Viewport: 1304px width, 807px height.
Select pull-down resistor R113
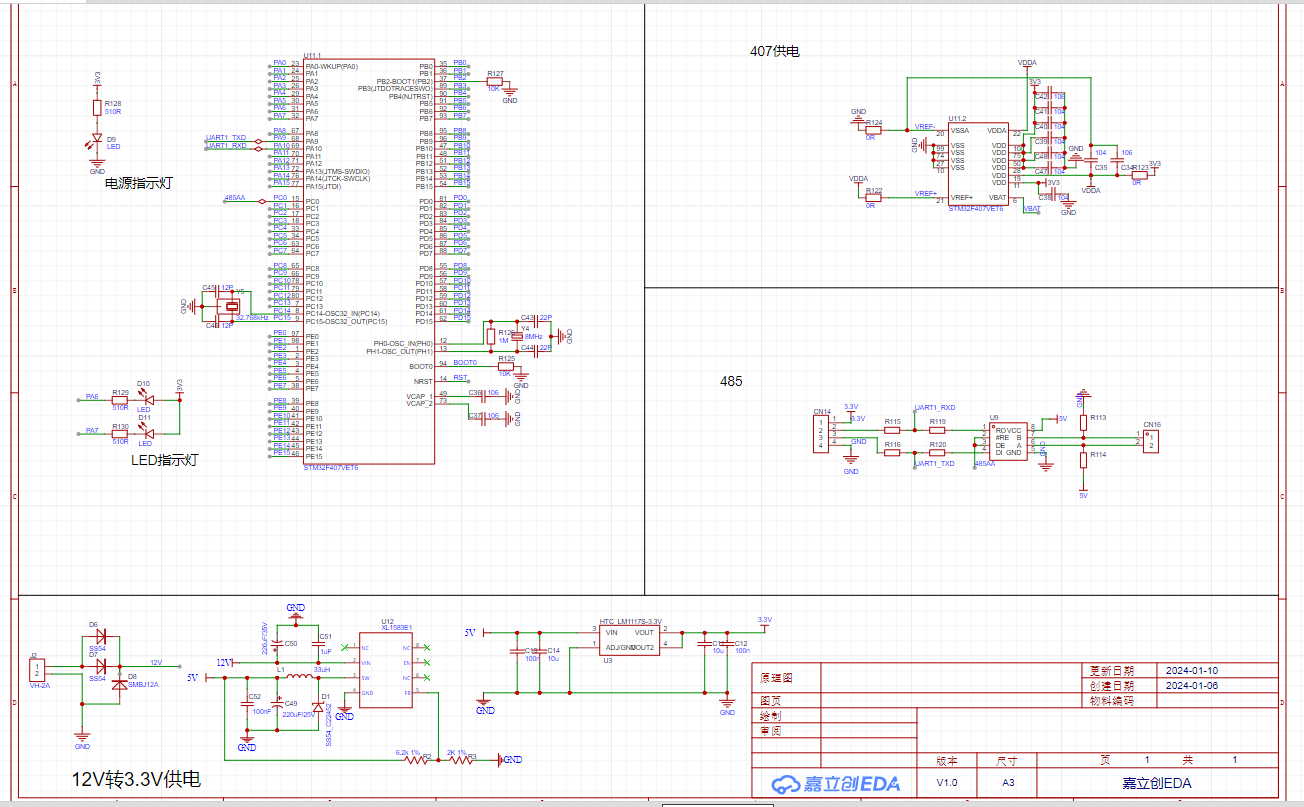click(x=1083, y=422)
